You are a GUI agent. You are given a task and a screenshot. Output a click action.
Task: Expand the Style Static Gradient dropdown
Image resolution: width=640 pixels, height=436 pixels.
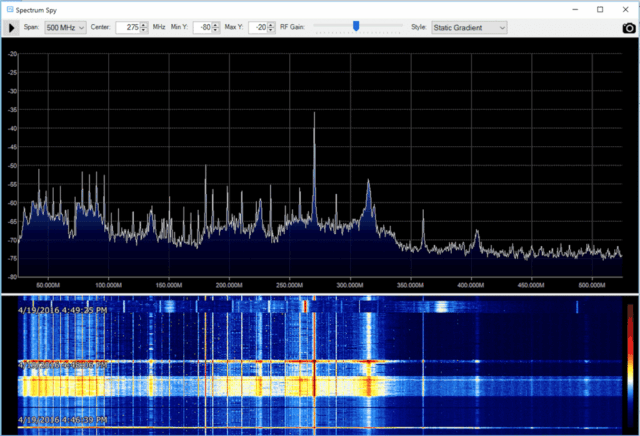(x=470, y=28)
